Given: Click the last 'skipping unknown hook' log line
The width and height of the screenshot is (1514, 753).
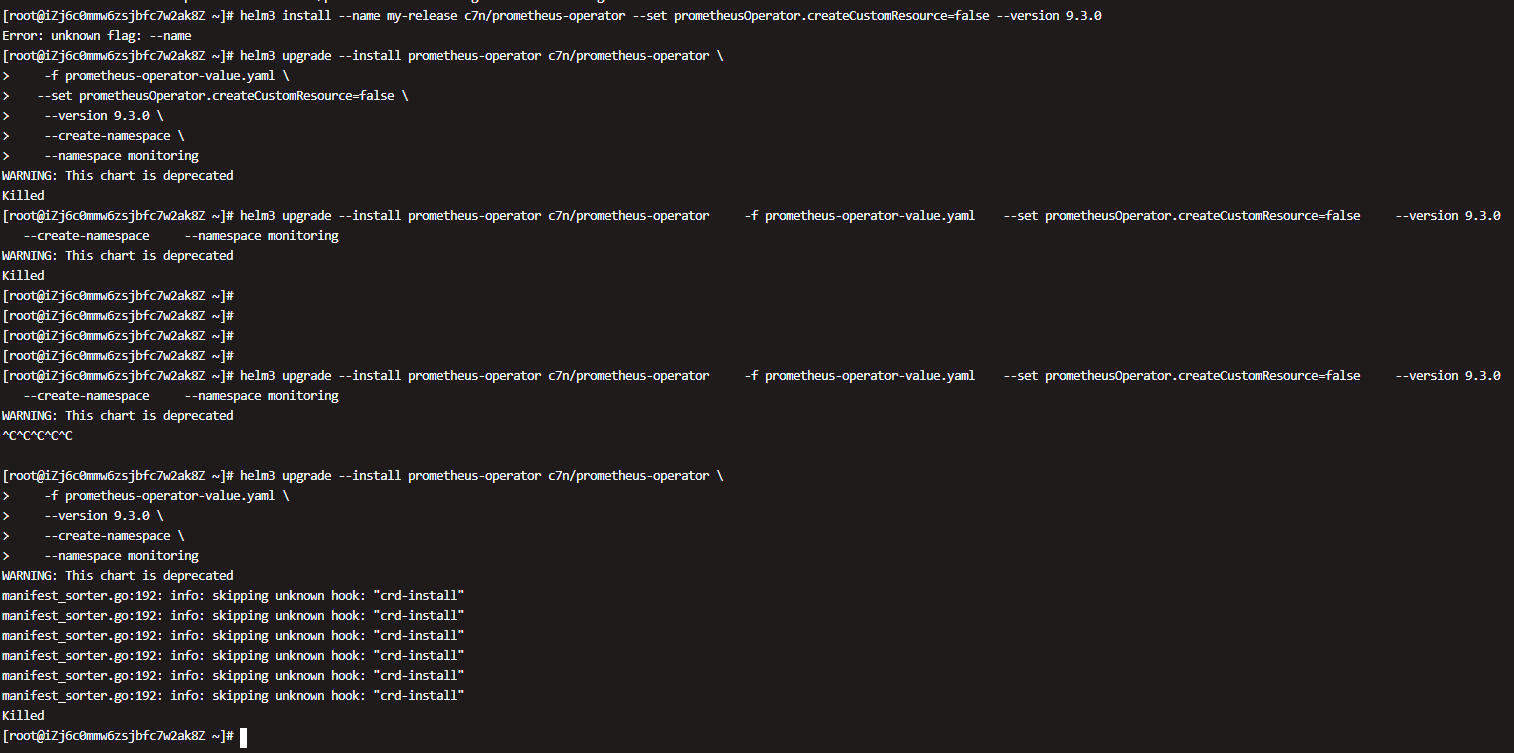Looking at the screenshot, I should click(233, 696).
